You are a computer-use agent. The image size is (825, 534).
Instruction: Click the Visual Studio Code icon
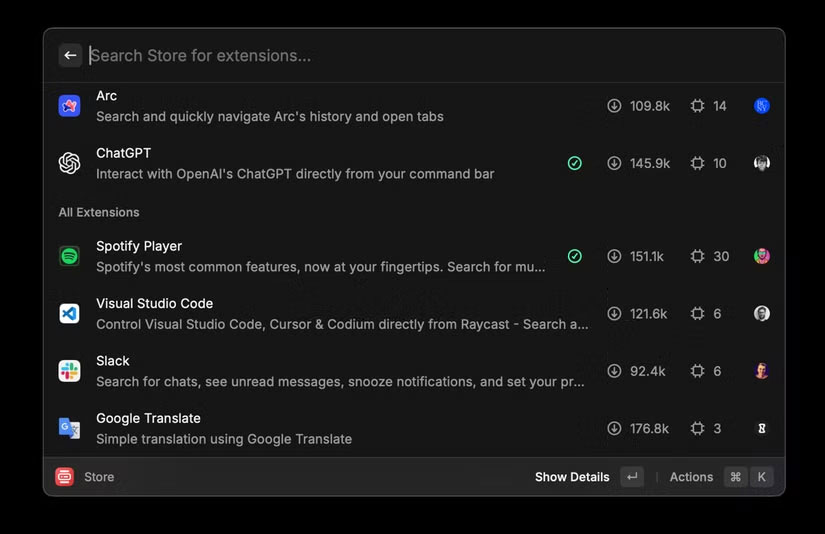[x=69, y=313]
